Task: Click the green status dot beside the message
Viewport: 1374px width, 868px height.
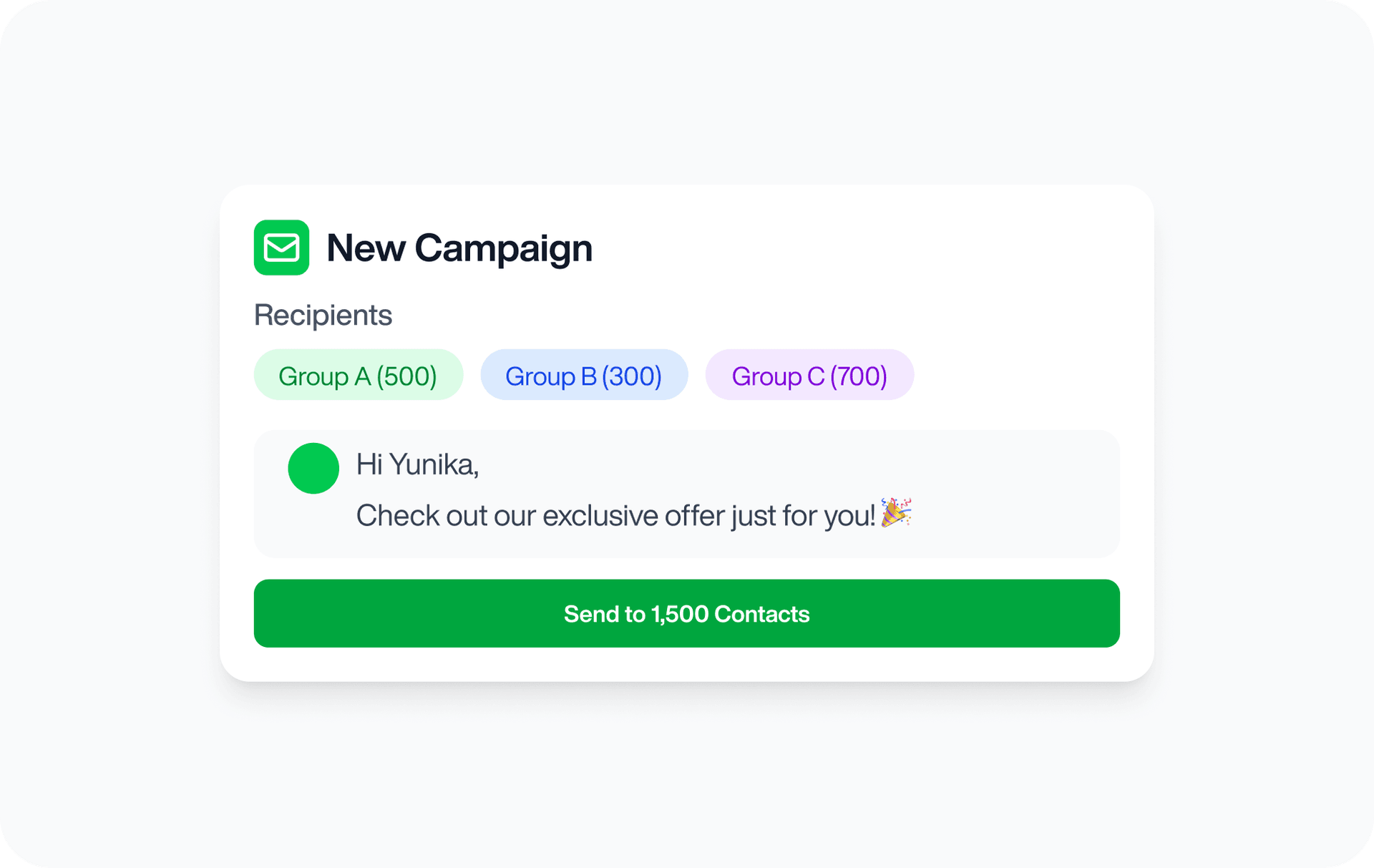Action: click(313, 468)
